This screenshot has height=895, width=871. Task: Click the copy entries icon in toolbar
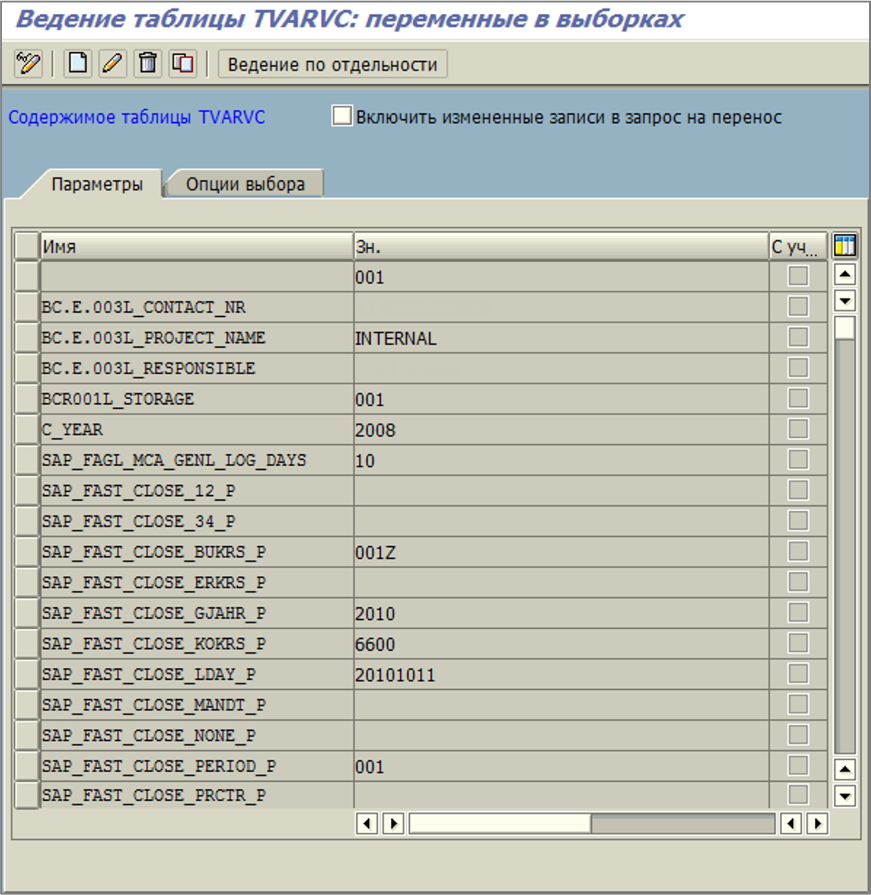tap(183, 63)
